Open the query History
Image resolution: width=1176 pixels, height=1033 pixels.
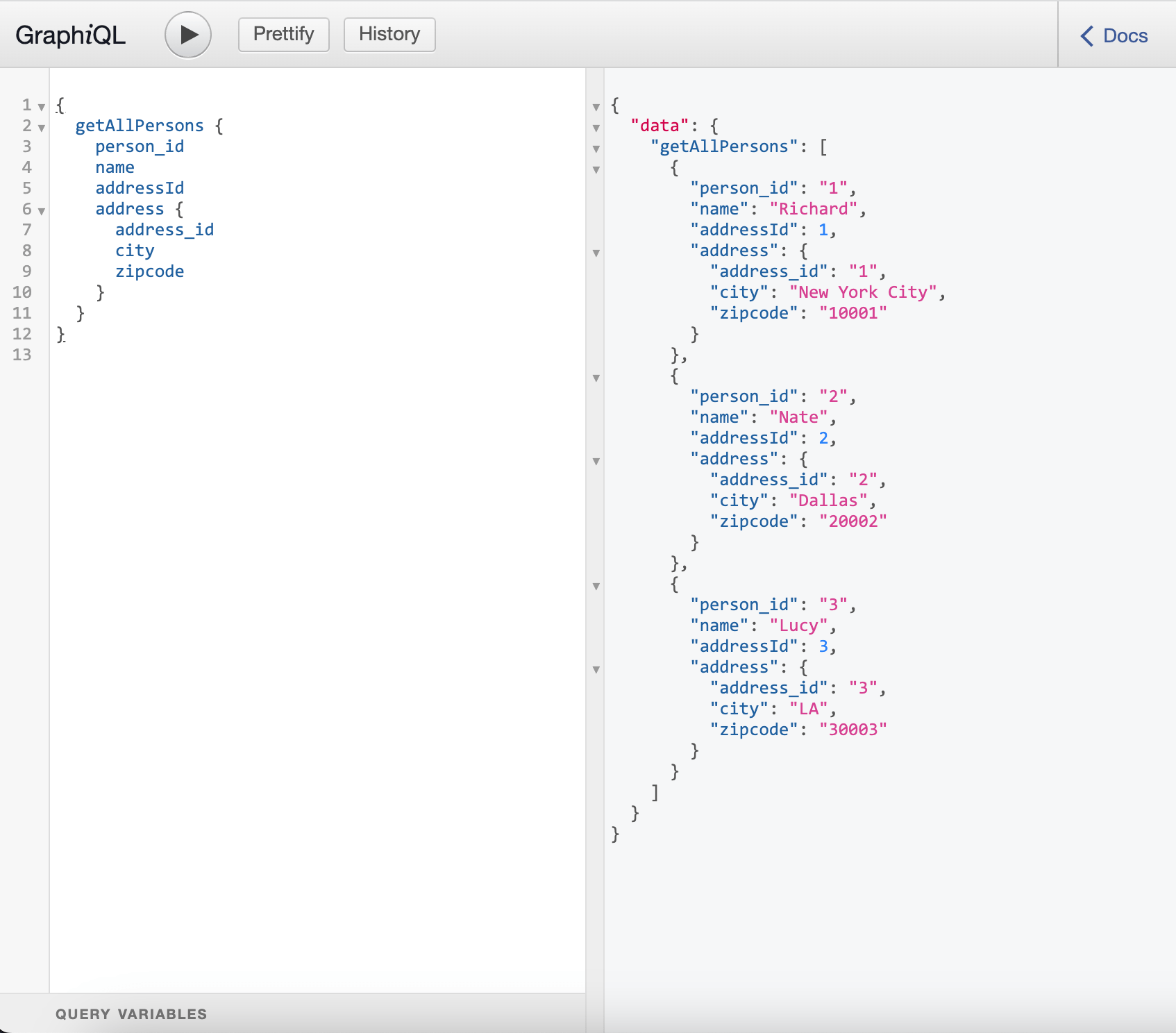point(389,33)
